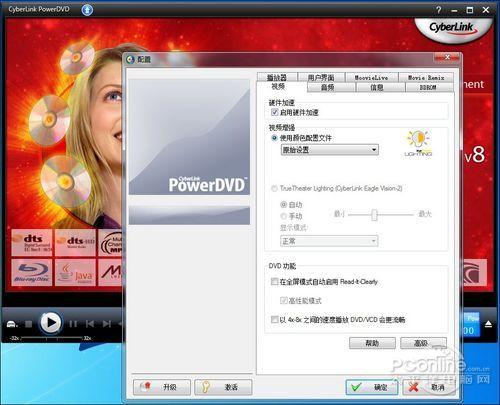Switch to the MovieLive tab
Screen dimensions: 500x405
(x=371, y=77)
